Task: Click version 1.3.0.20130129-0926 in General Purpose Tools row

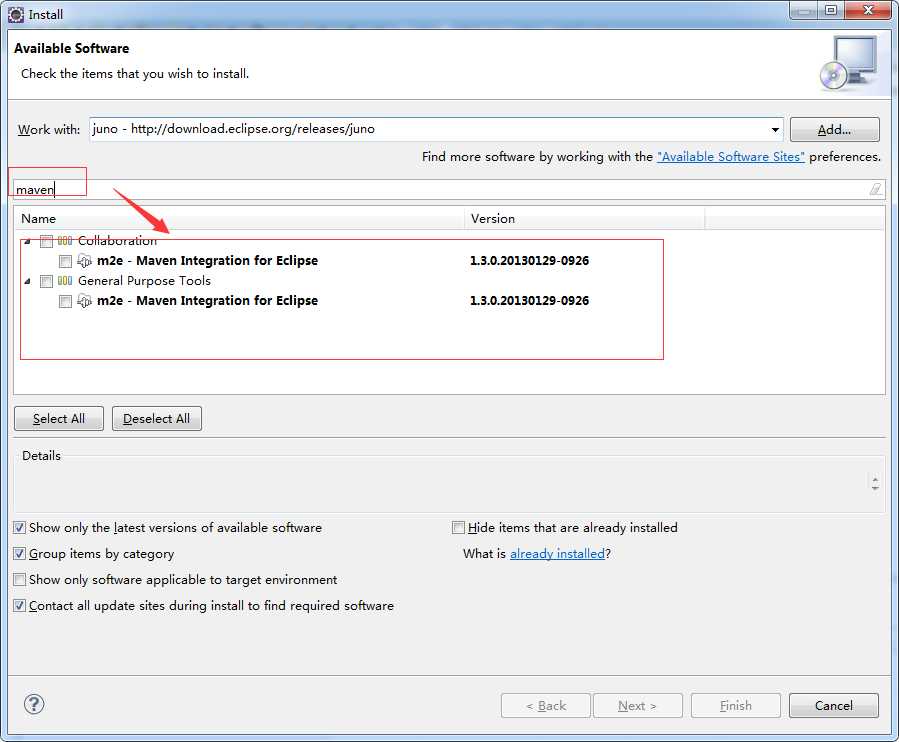Action: click(530, 301)
